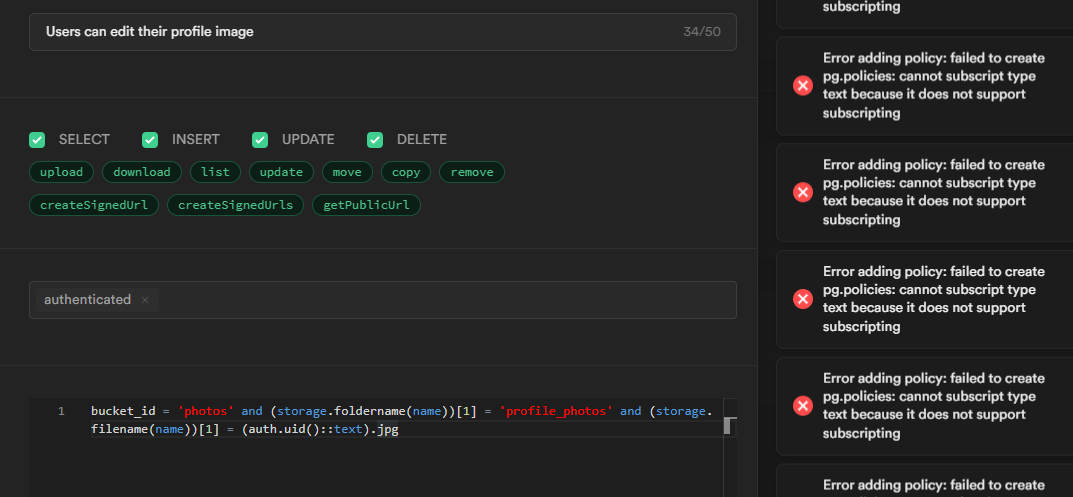Select the getPublicUrl tag
Viewport: 1073px width, 497px height.
367,205
